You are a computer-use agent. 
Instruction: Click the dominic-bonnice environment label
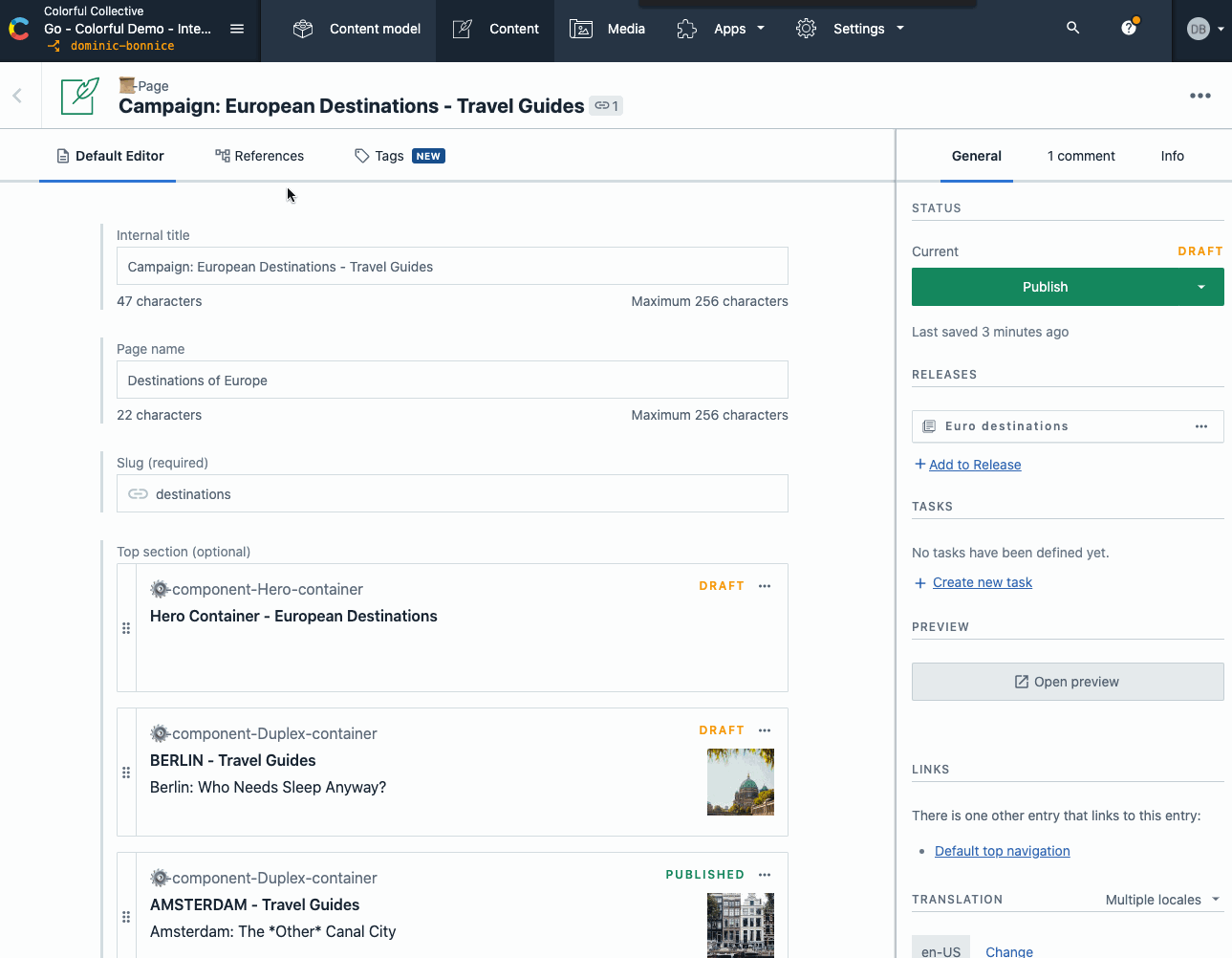click(x=122, y=46)
